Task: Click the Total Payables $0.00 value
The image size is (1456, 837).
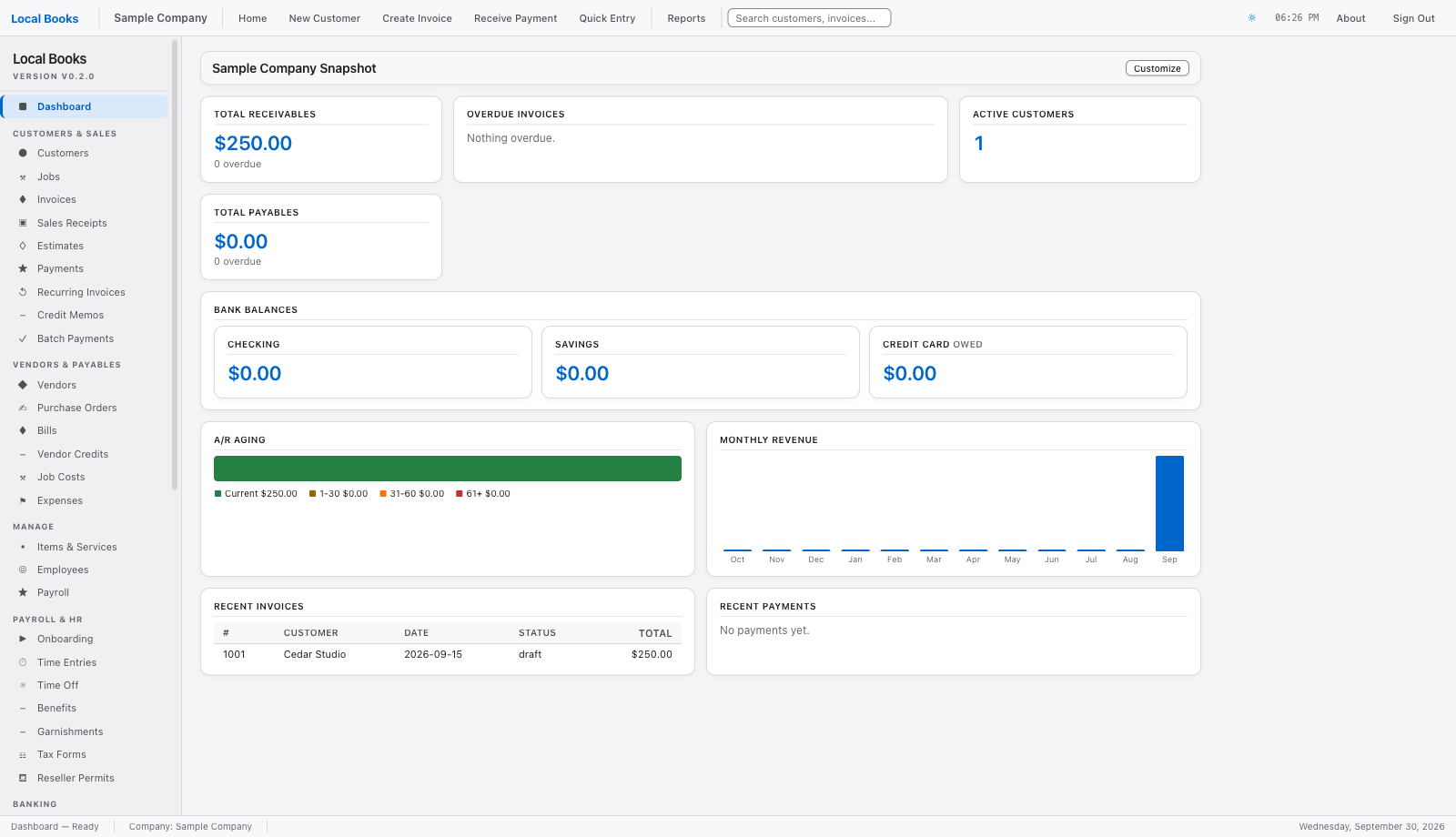Action: (x=241, y=241)
